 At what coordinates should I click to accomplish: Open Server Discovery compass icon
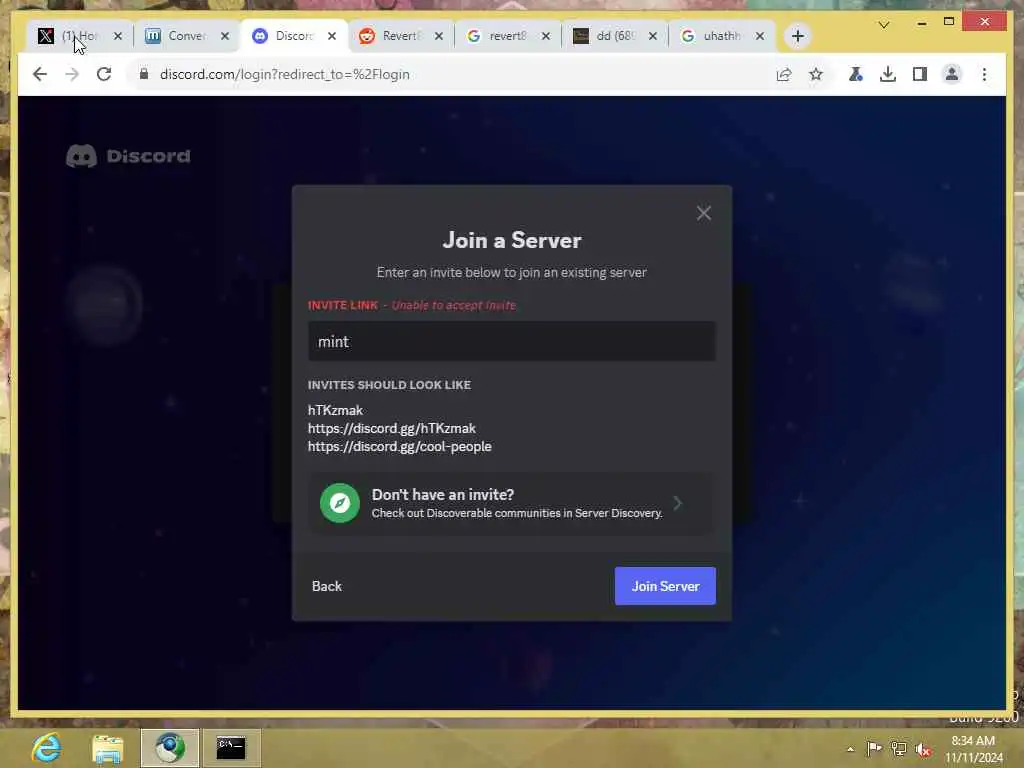[340, 503]
